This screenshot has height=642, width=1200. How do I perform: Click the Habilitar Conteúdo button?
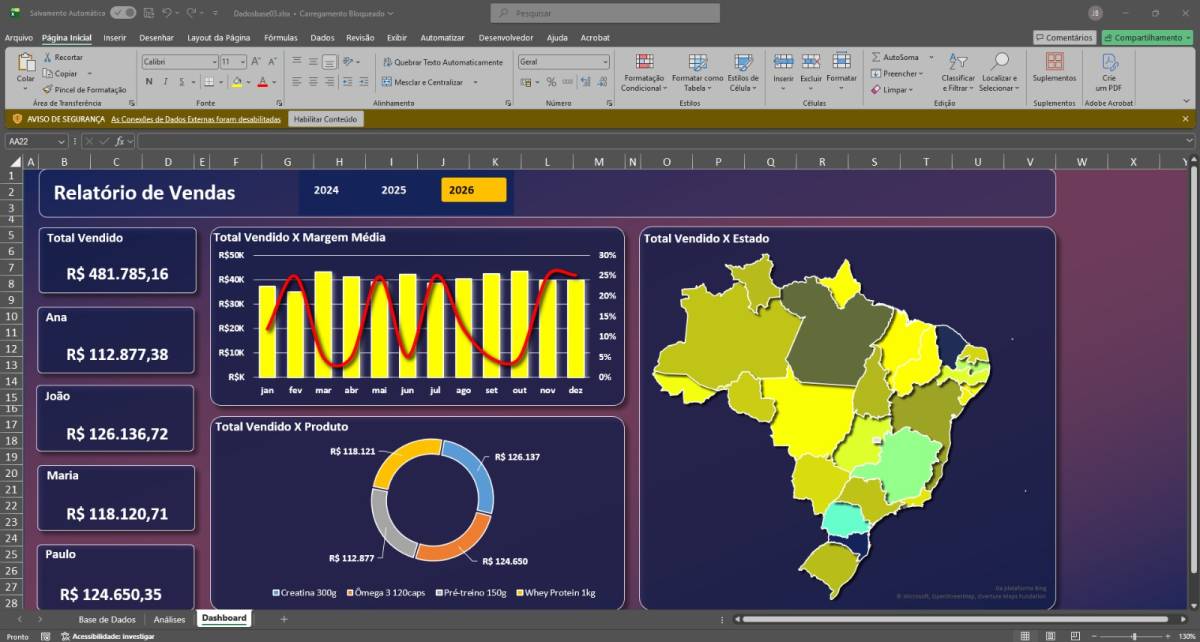(326, 118)
